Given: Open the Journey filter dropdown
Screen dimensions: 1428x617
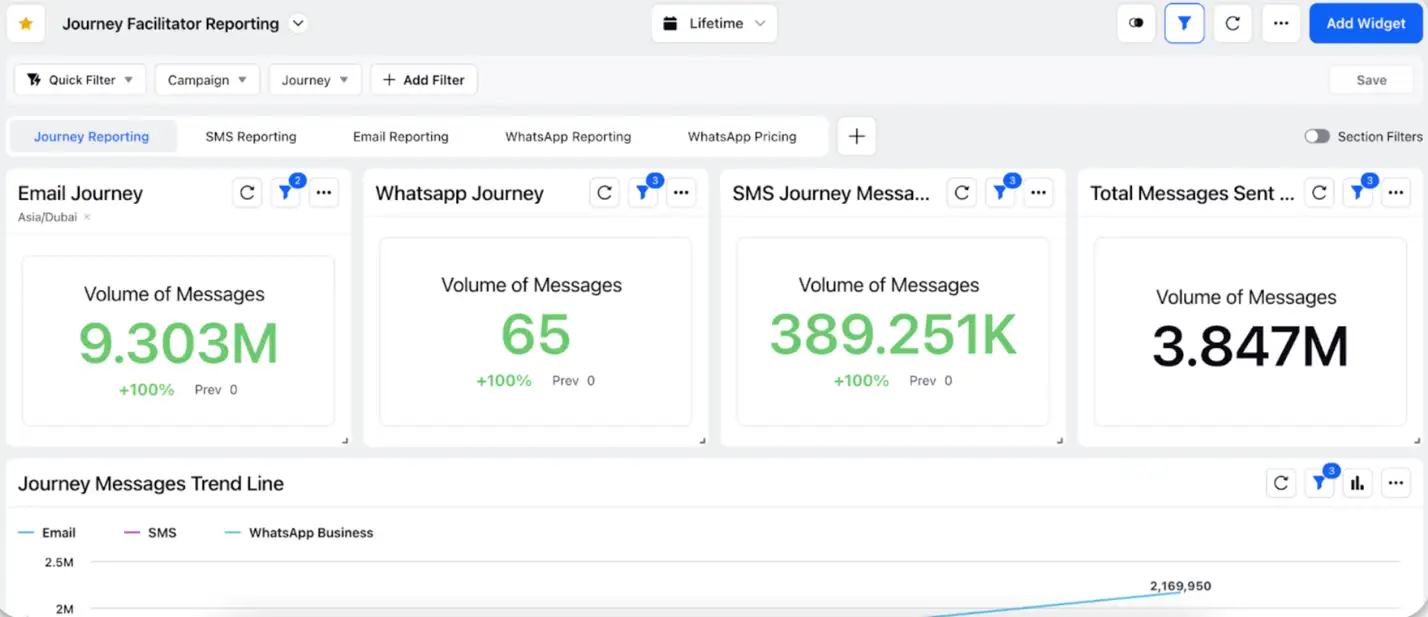Looking at the screenshot, I should coord(315,80).
